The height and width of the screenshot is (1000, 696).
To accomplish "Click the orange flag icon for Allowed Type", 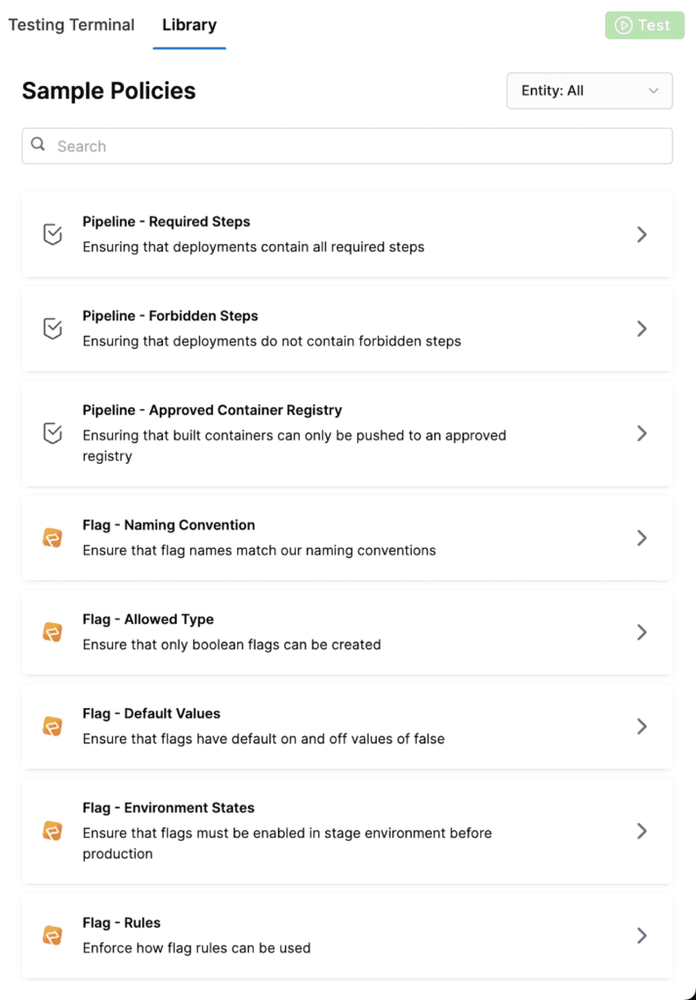I will [x=53, y=632].
